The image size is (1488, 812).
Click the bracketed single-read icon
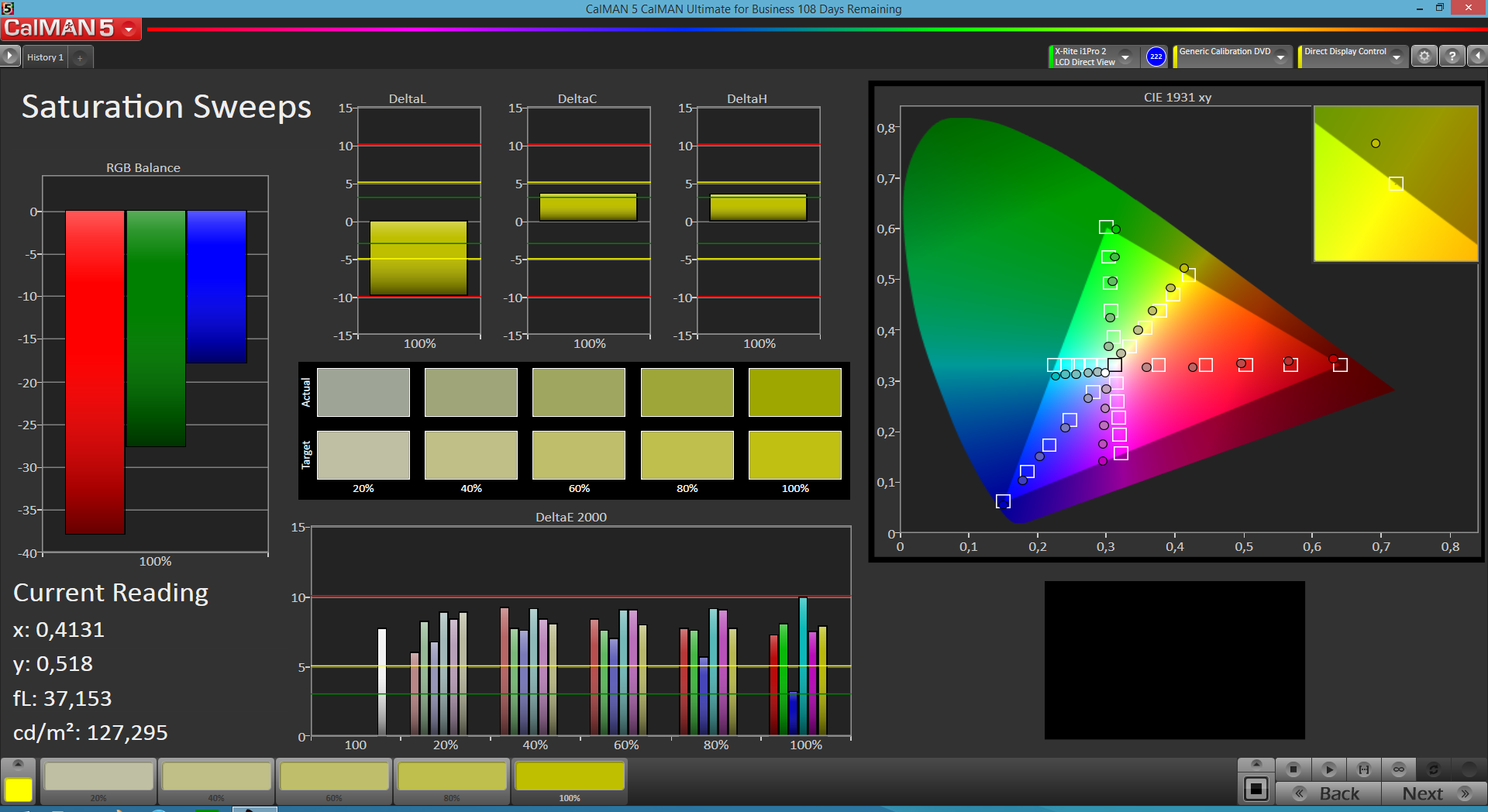tap(1363, 769)
